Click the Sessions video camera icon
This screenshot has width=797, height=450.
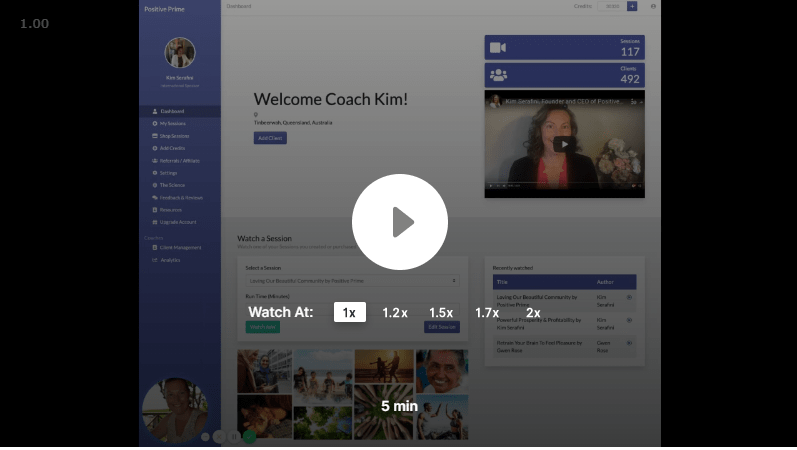(498, 48)
